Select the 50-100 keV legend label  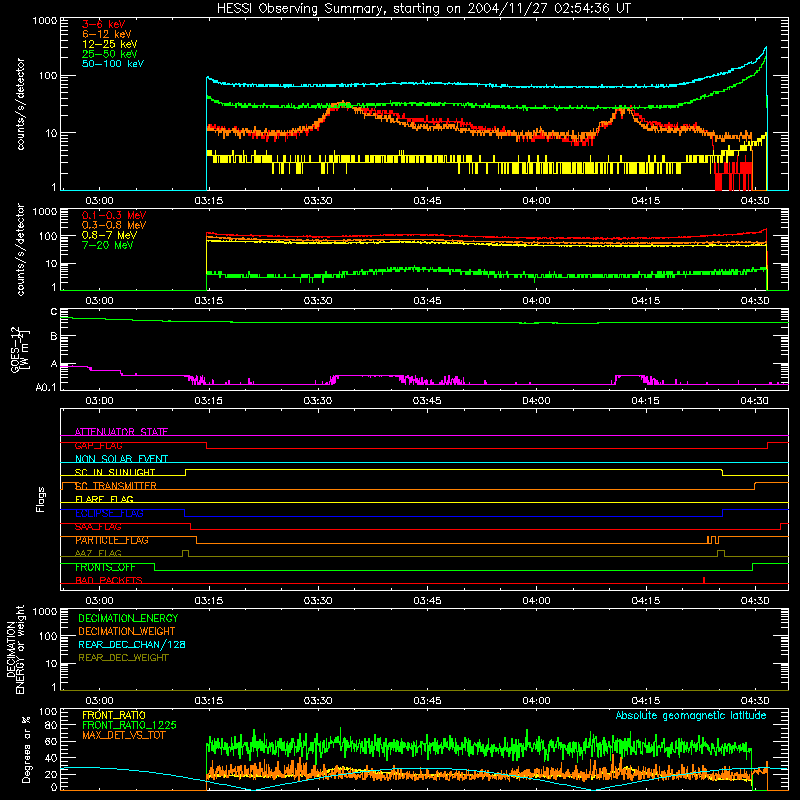113,64
